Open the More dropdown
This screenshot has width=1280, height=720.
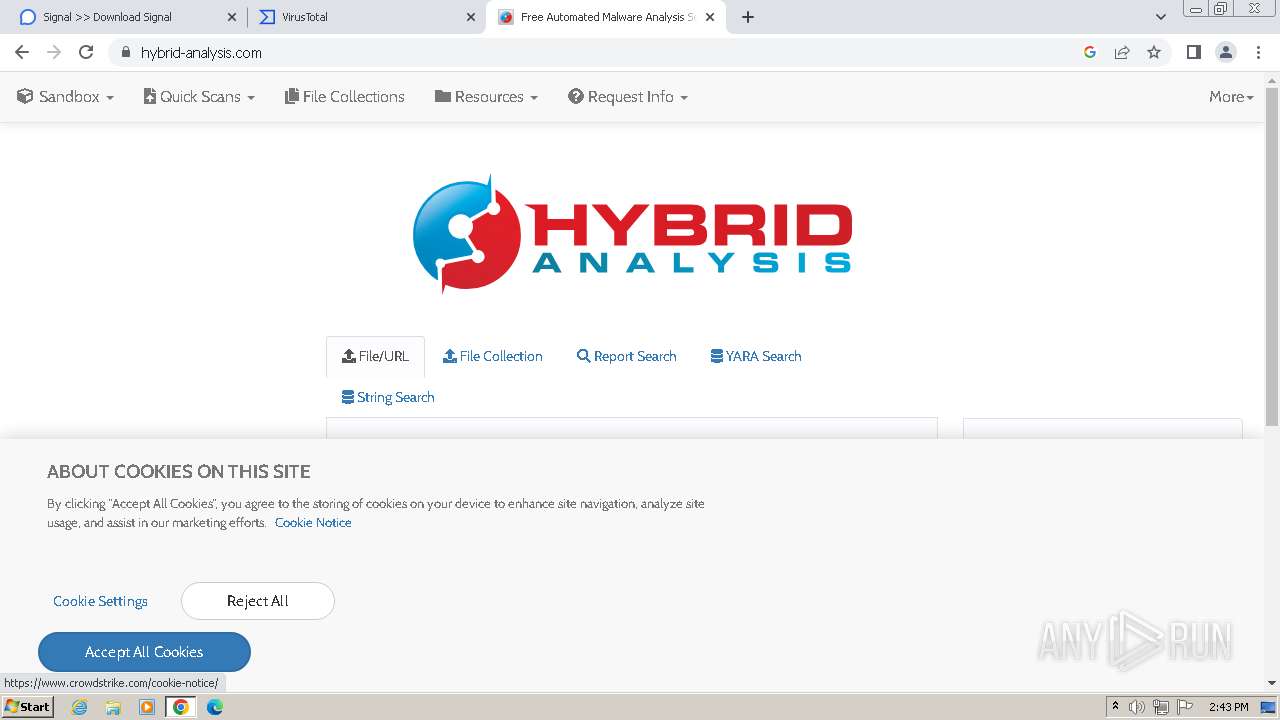point(1231,97)
